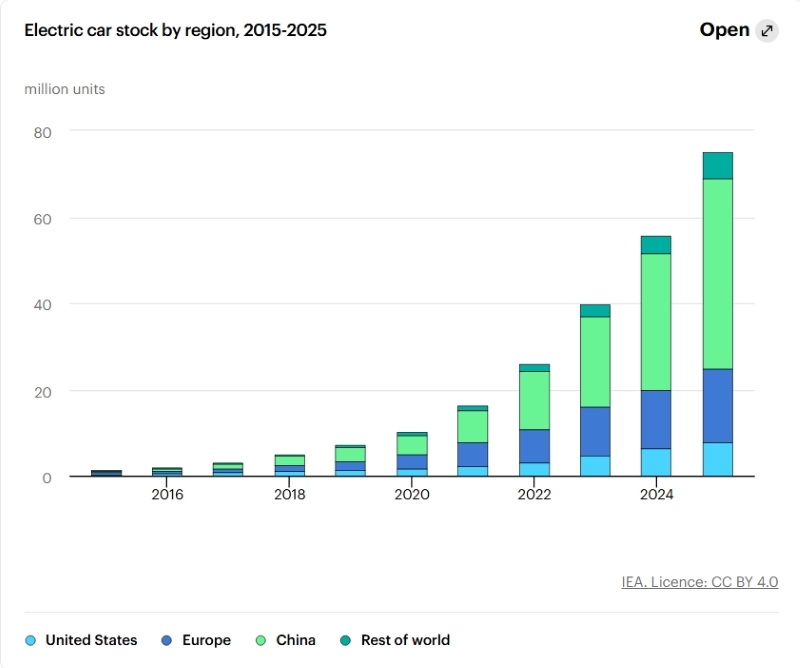This screenshot has height=668, width=800.
Task: Select the China segment of the 2022 bar
Action: click(x=534, y=401)
